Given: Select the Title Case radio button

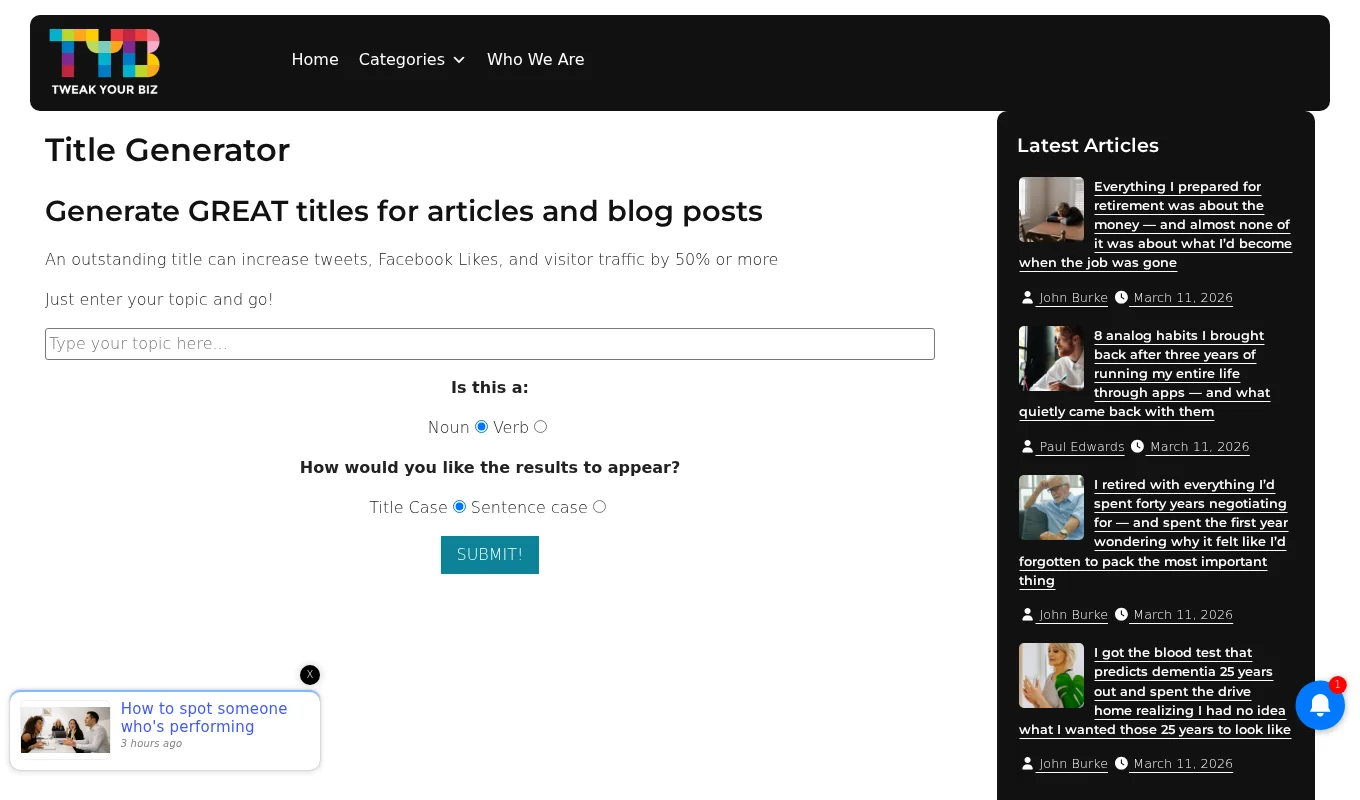Looking at the screenshot, I should pos(459,507).
